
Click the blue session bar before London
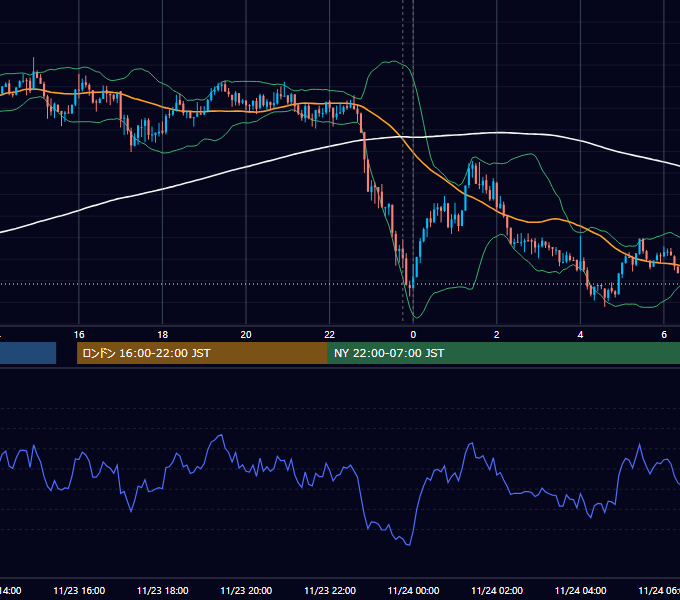click(x=28, y=353)
